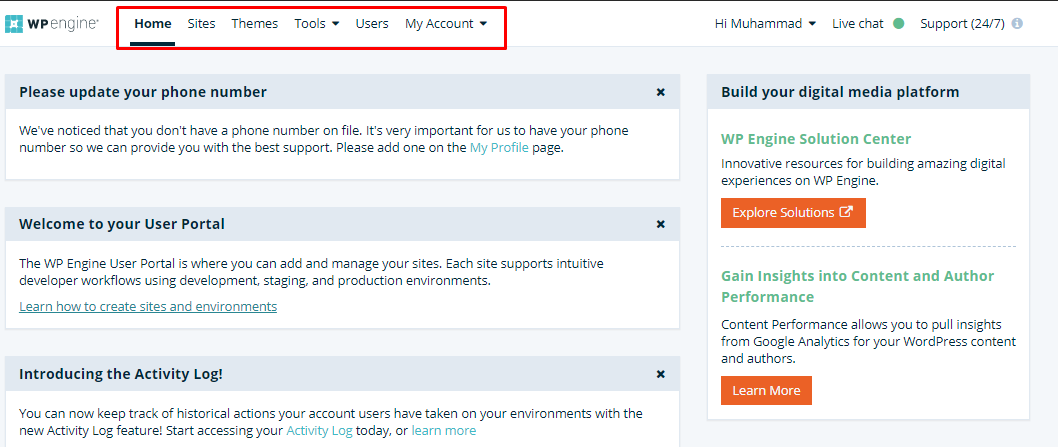Start a Live chat session
This screenshot has width=1058, height=447.
point(858,24)
